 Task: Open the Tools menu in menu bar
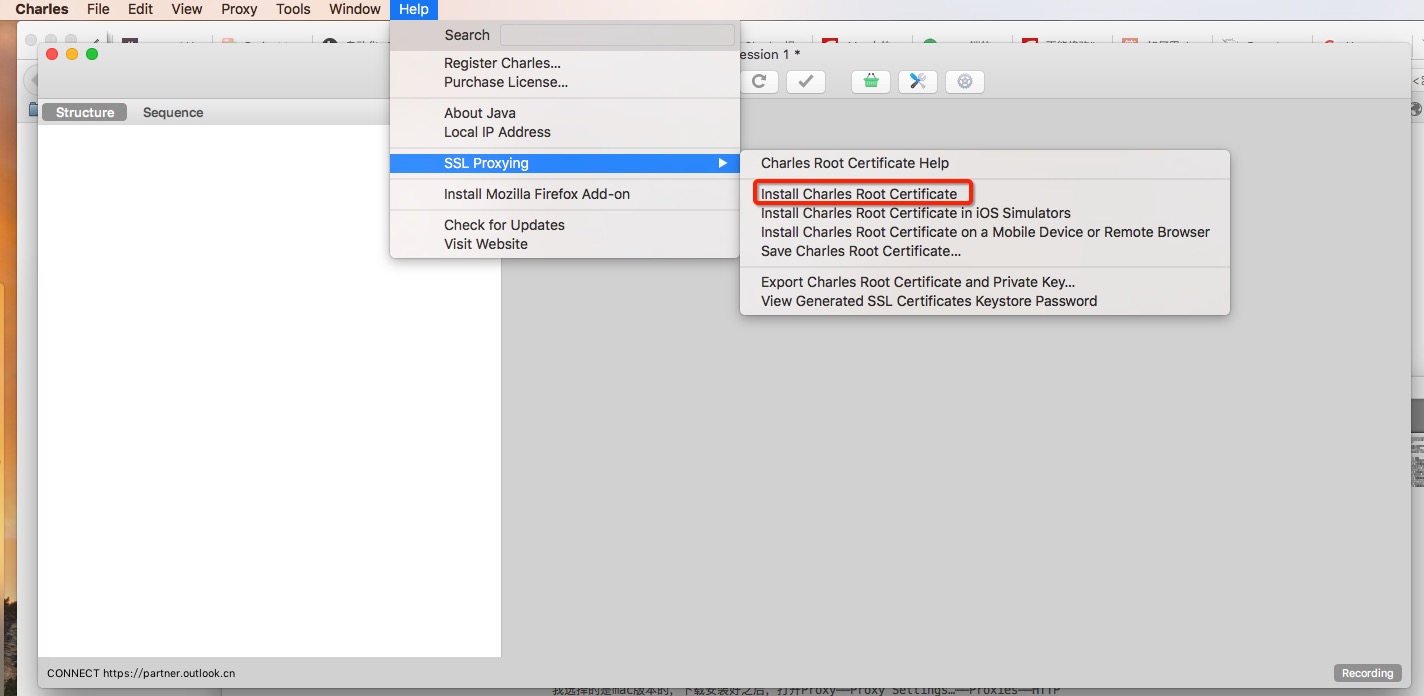coord(294,9)
